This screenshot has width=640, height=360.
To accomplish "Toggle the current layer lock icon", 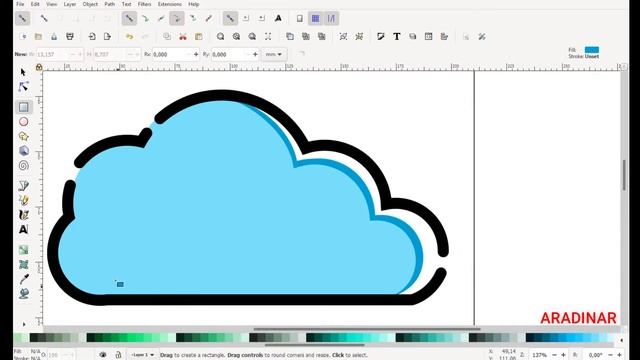I will tap(118, 355).
